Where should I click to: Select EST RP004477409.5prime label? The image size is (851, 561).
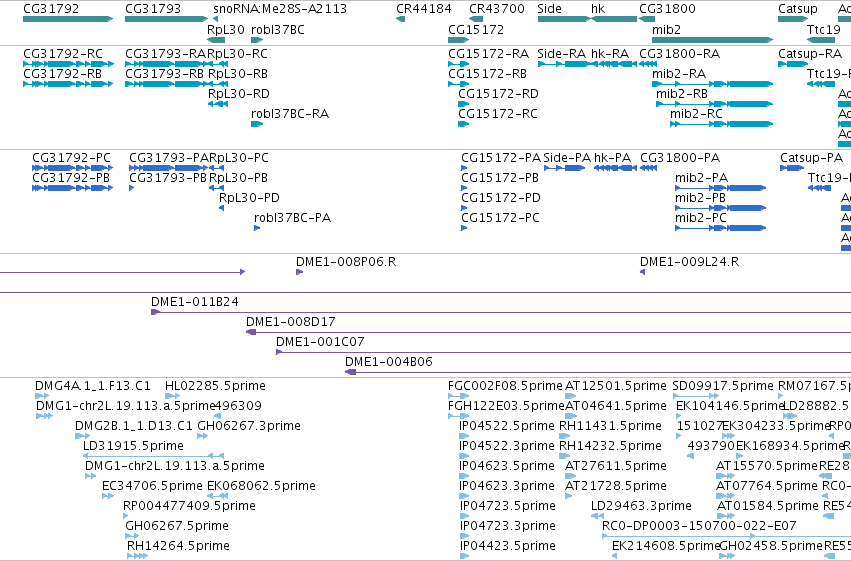(189, 506)
